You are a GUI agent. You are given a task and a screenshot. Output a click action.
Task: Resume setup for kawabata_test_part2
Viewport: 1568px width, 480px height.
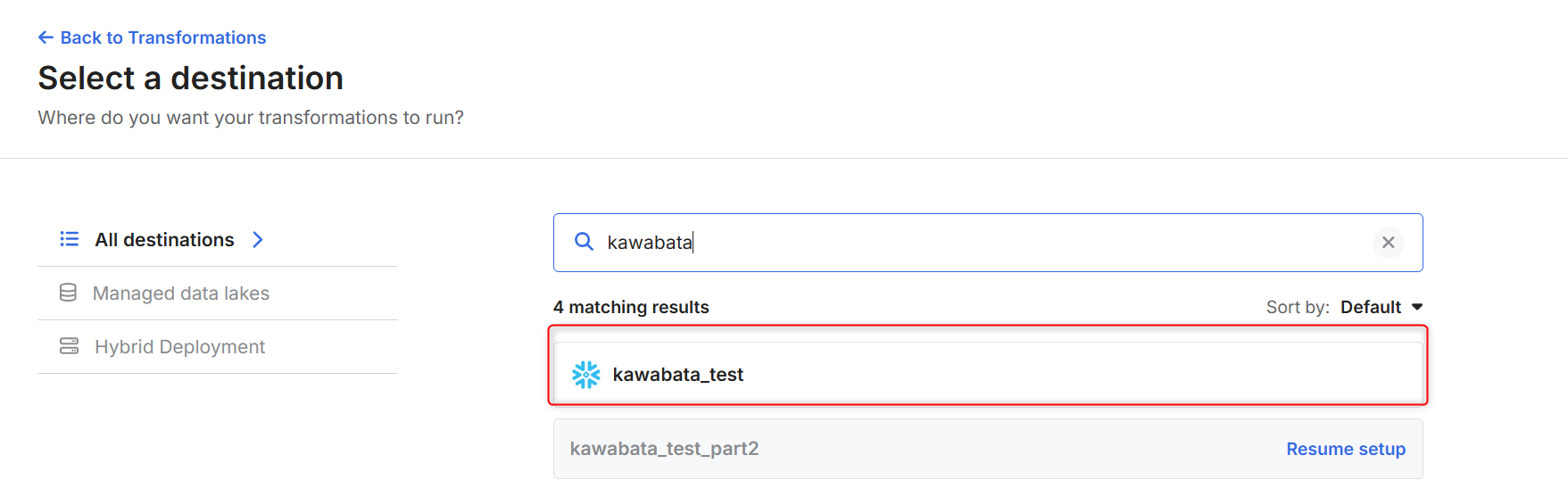1345,449
